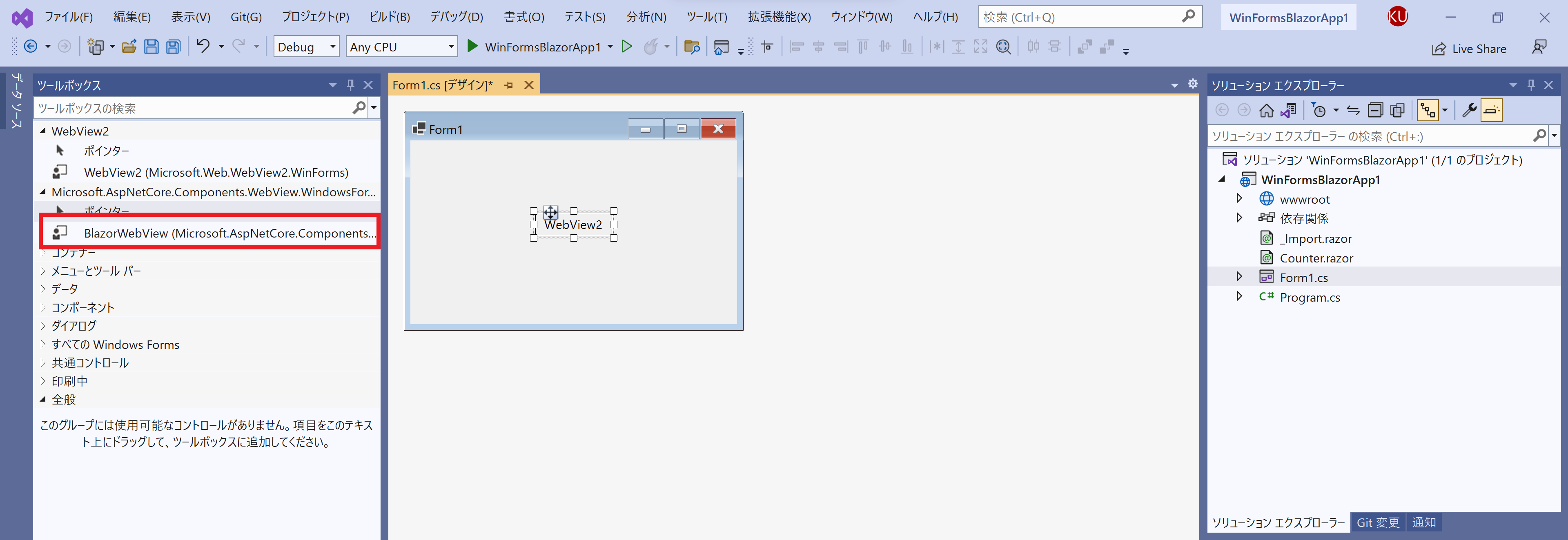Open the Debug configuration dropdown
1568x540 pixels.
306,46
